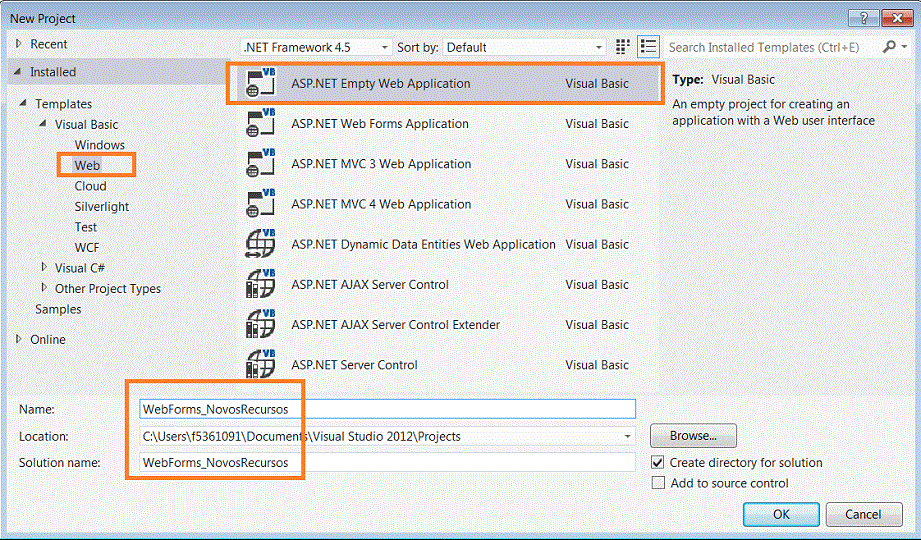Click the ASP.NET MVC 4 Web Application icon
Viewport: 921px width, 540px height.
point(261,203)
